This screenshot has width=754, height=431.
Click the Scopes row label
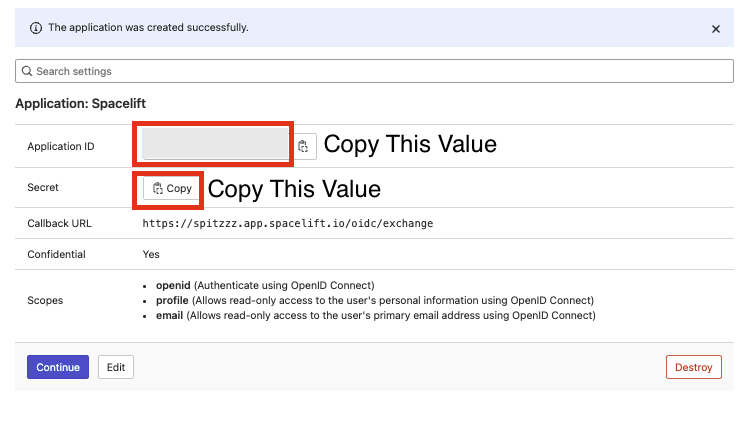pos(45,300)
